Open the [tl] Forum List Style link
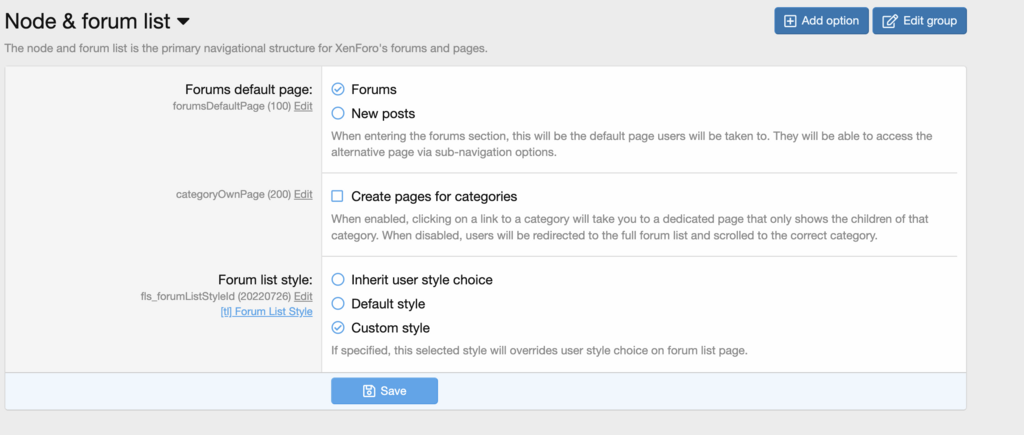The width and height of the screenshot is (1024, 435). tap(266, 312)
